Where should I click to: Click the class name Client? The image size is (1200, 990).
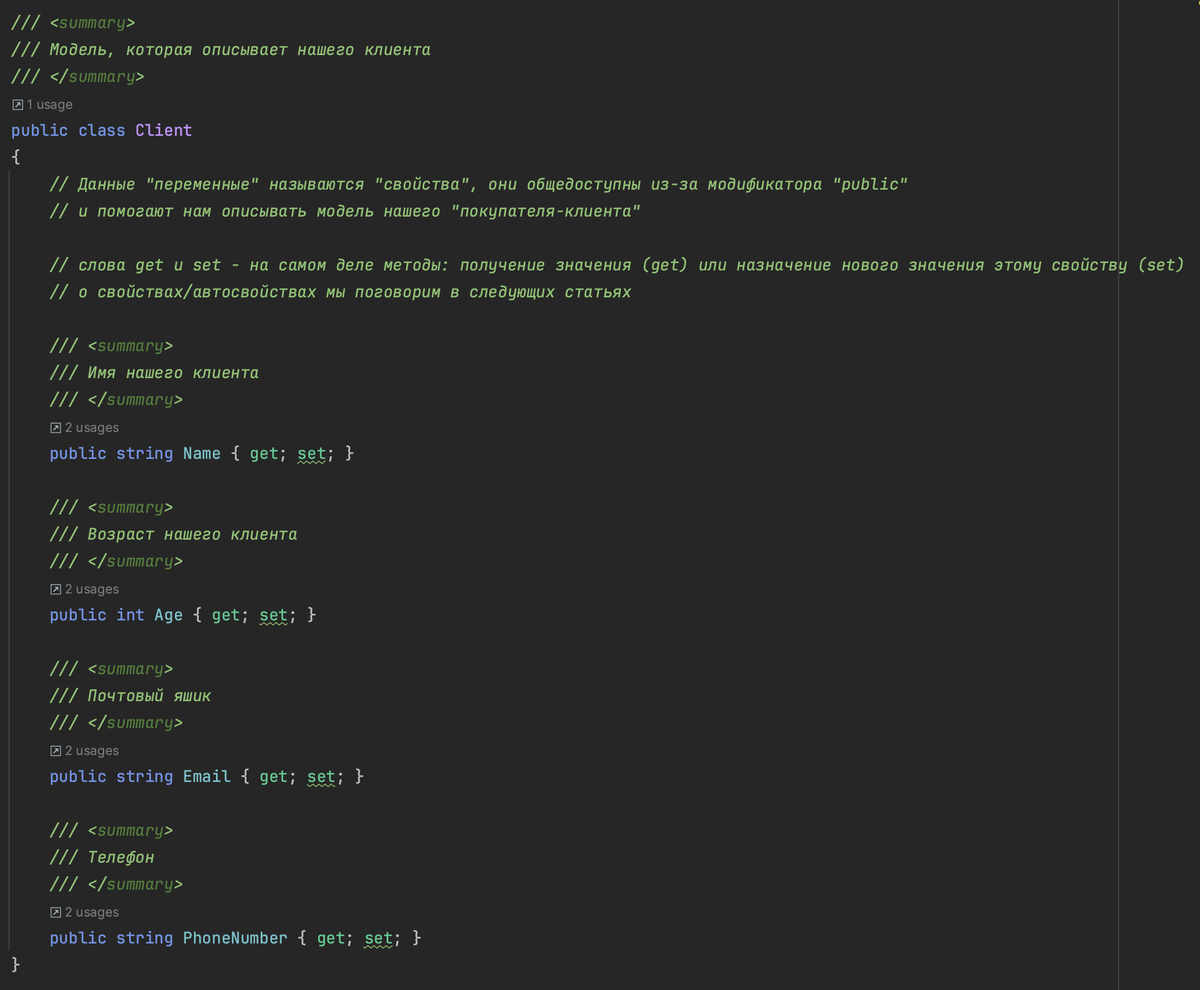click(164, 130)
